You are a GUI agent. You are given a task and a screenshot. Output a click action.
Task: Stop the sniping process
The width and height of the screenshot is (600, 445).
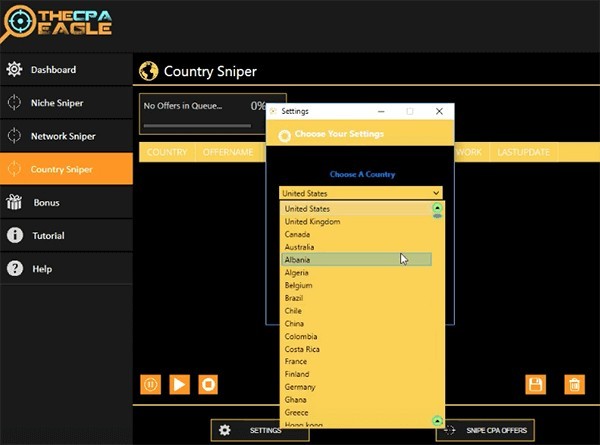click(208, 384)
